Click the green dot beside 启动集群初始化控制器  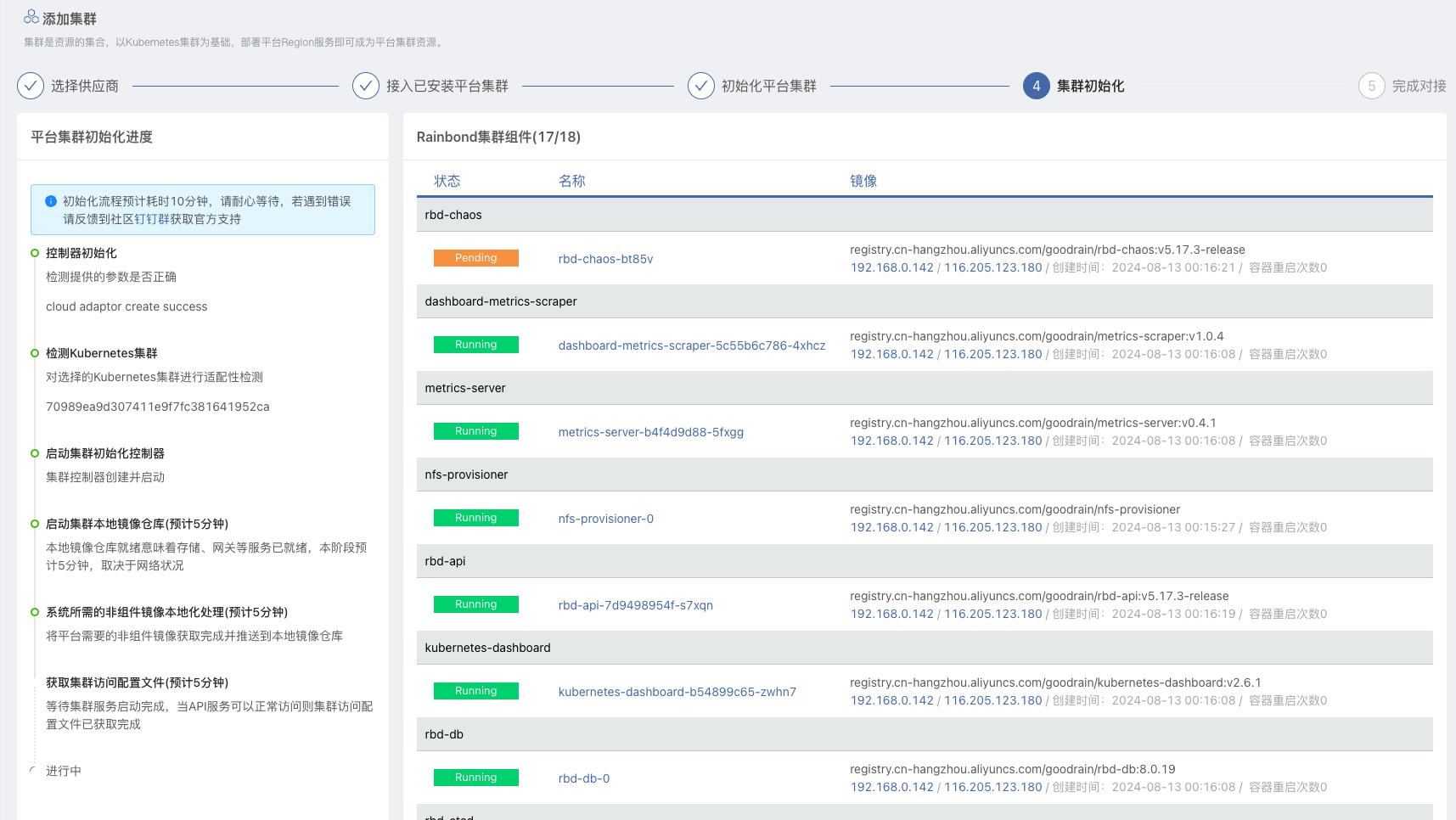[35, 453]
